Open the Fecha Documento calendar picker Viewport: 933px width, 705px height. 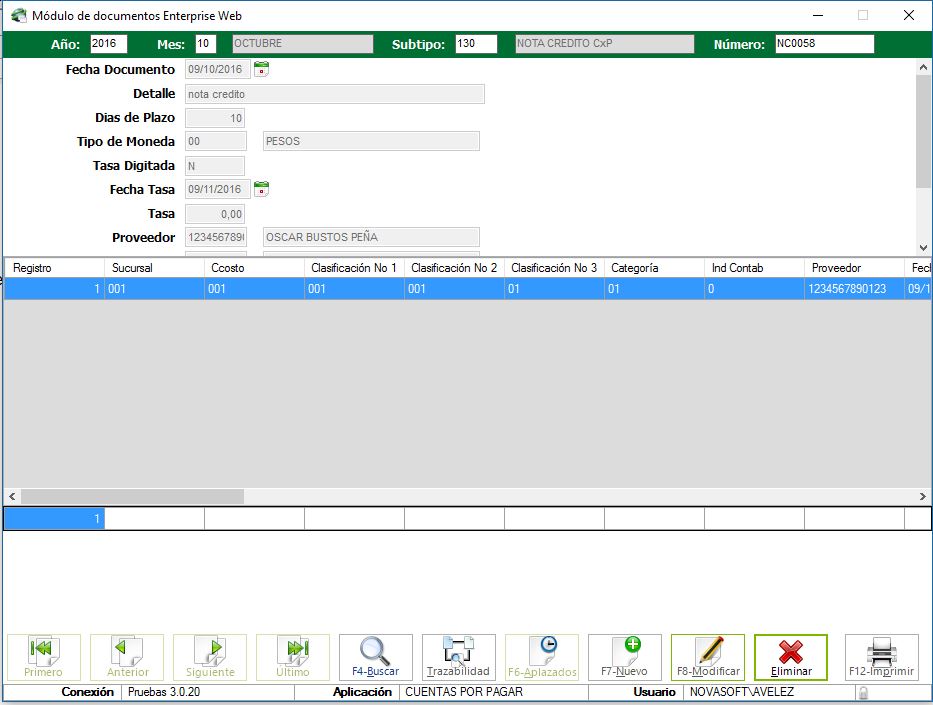[x=261, y=69]
